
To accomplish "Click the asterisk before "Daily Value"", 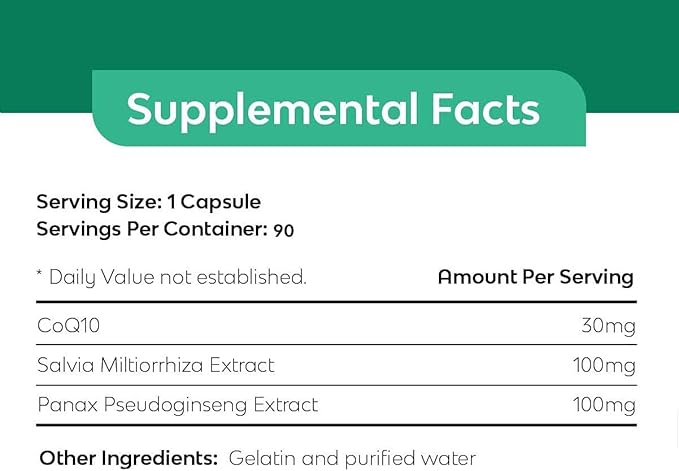I will [x=40, y=275].
